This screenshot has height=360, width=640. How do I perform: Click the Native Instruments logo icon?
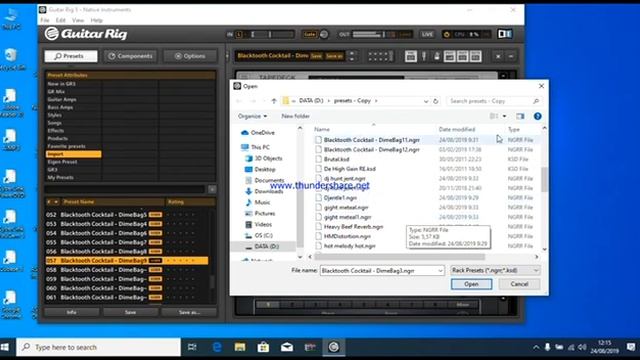(x=505, y=34)
